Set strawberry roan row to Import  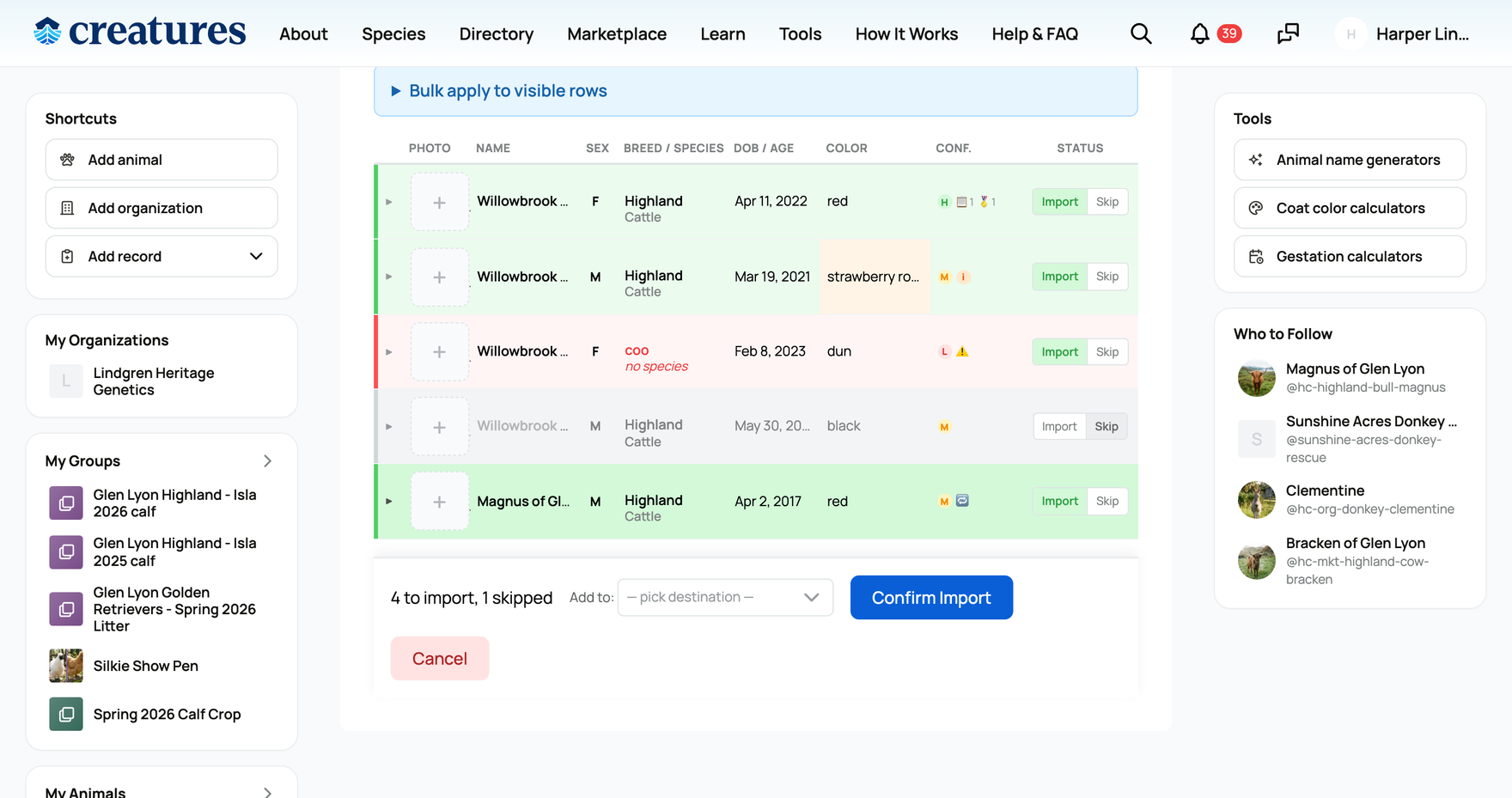tap(1059, 277)
